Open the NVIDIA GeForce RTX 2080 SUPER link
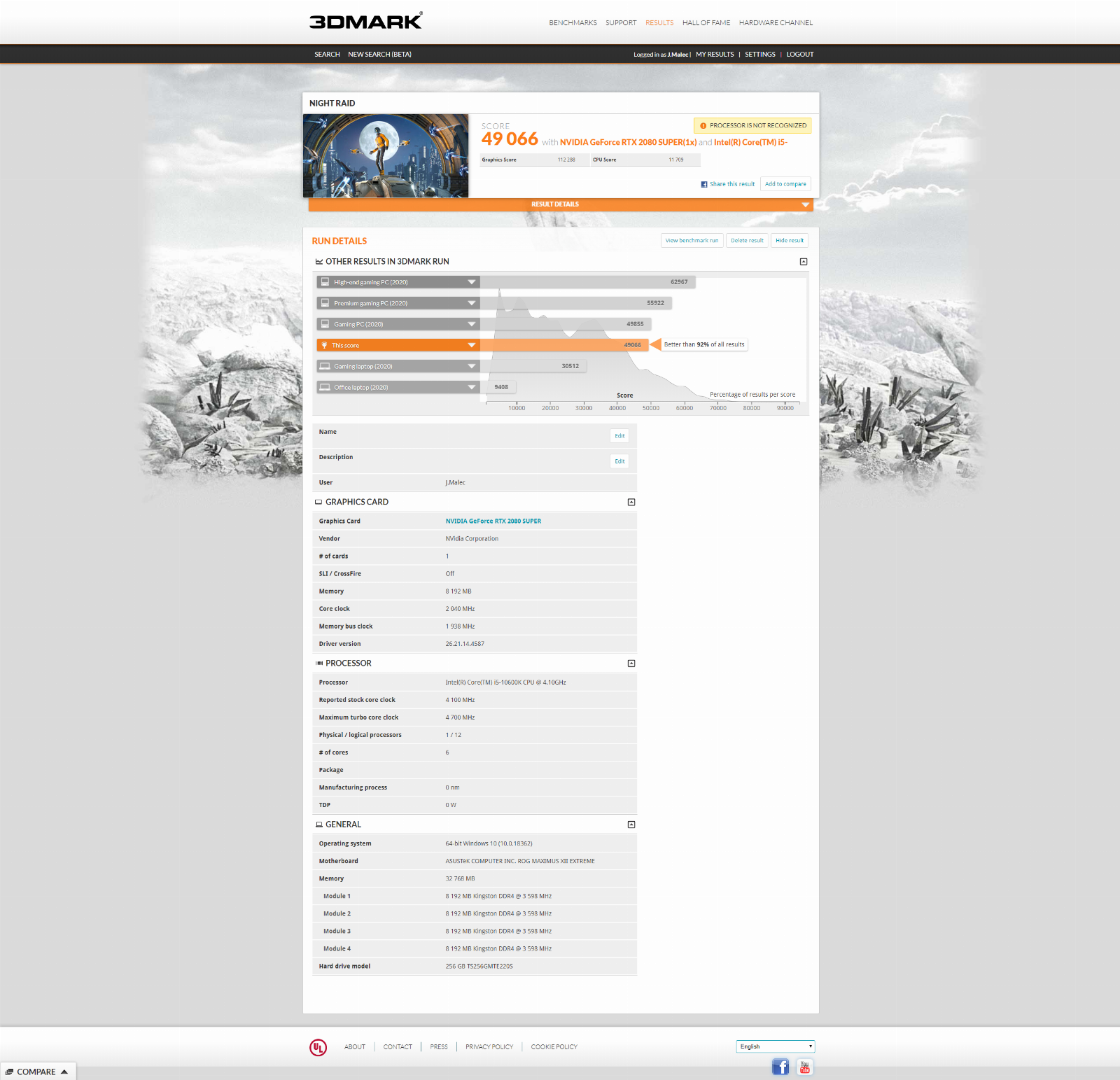 [493, 521]
